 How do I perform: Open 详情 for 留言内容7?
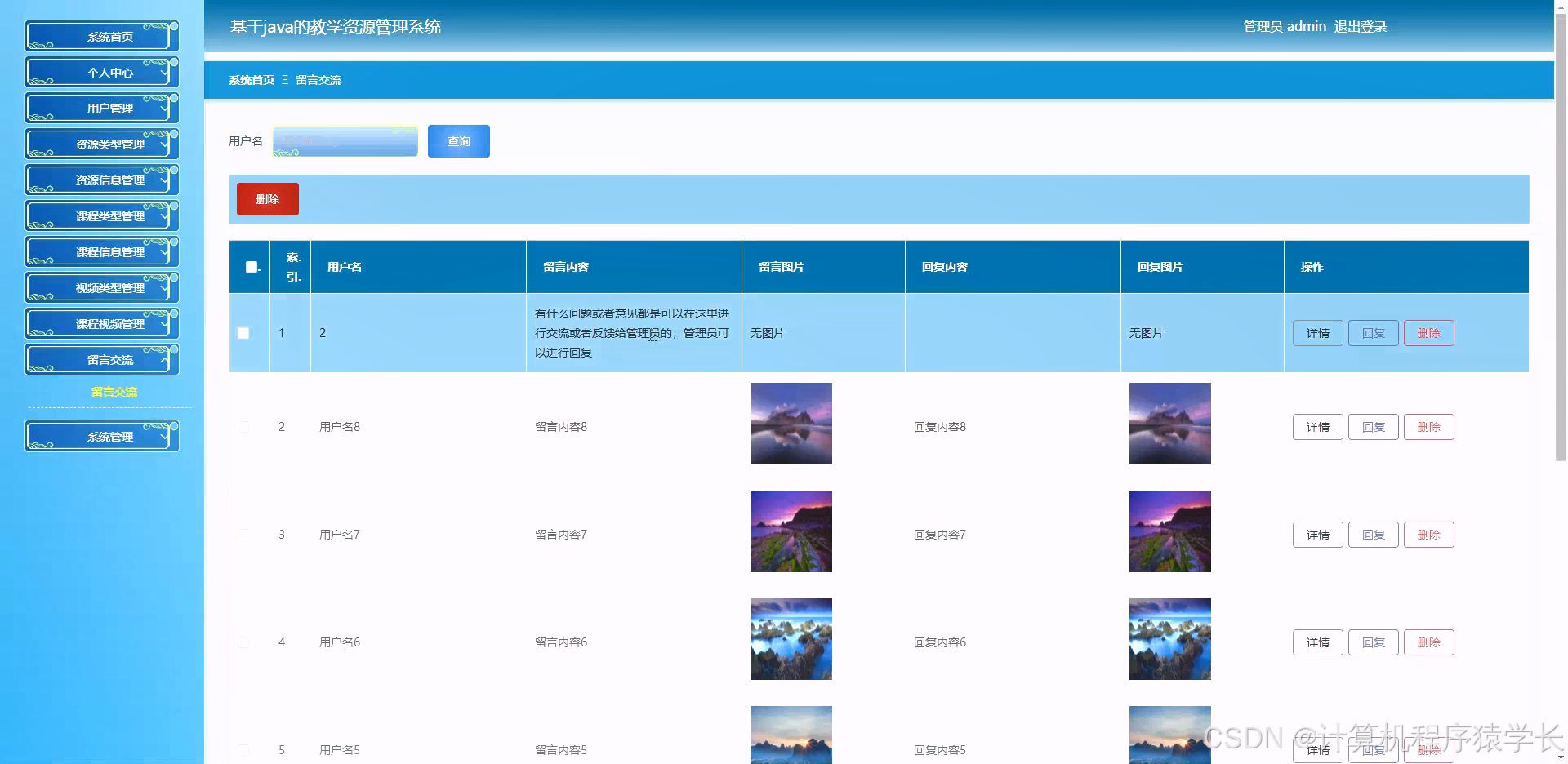pos(1317,535)
